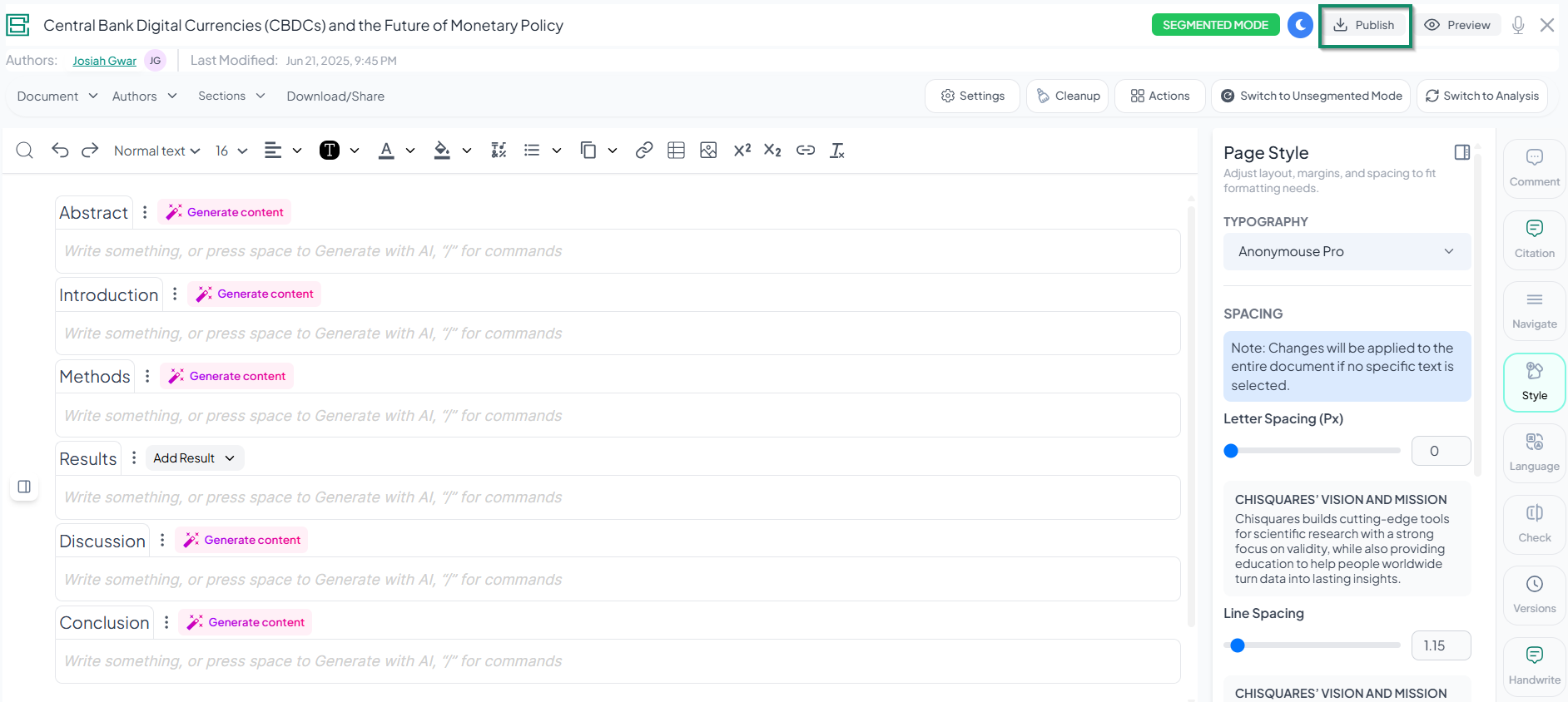The image size is (1568, 702).
Task: Insert an image via the image icon
Action: pyautogui.click(x=708, y=151)
